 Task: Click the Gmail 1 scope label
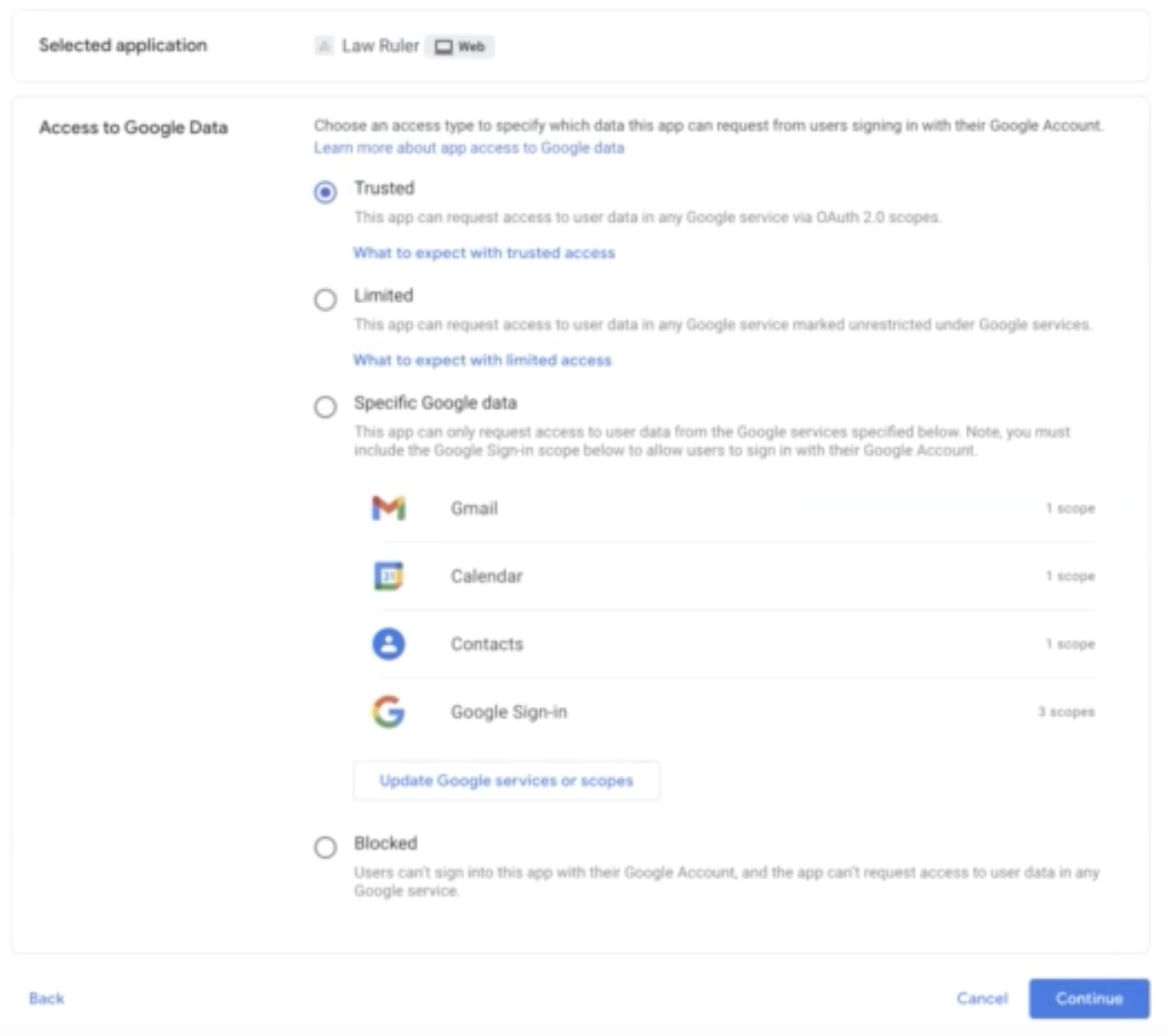click(1071, 508)
